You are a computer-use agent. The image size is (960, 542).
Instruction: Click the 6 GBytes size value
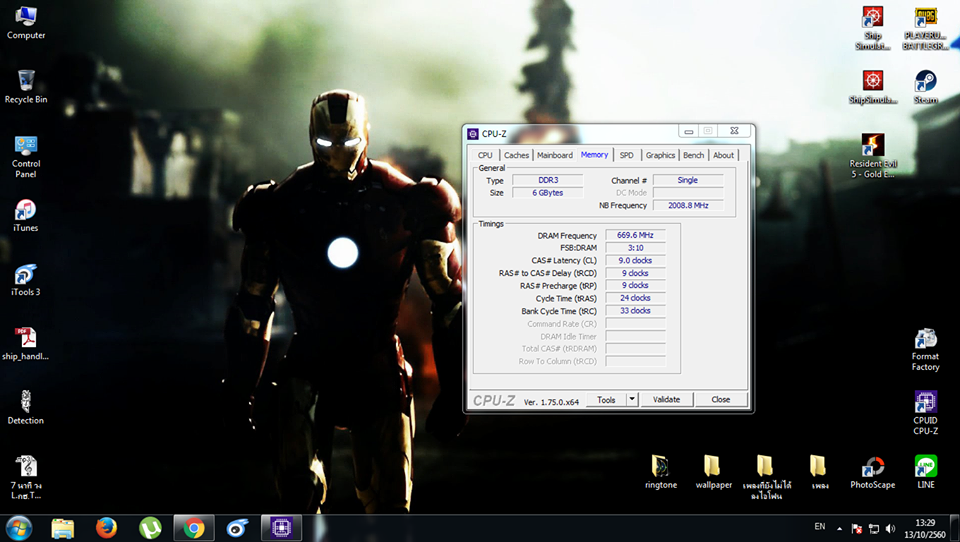click(548, 193)
